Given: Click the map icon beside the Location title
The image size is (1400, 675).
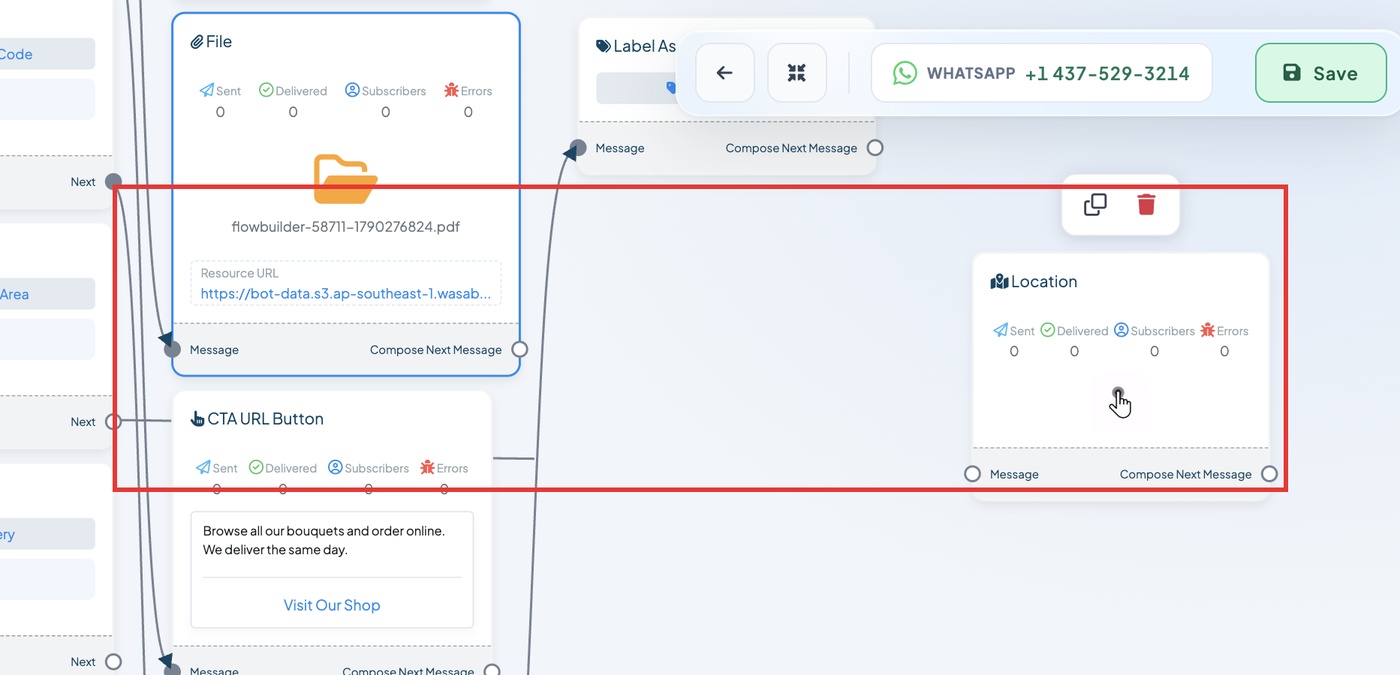Looking at the screenshot, I should tap(999, 282).
